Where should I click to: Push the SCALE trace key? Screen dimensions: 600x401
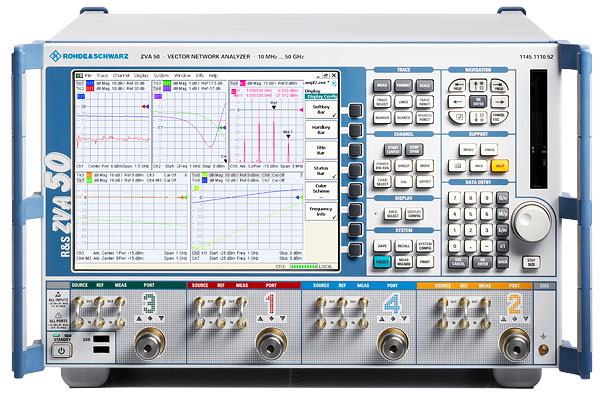(424, 85)
